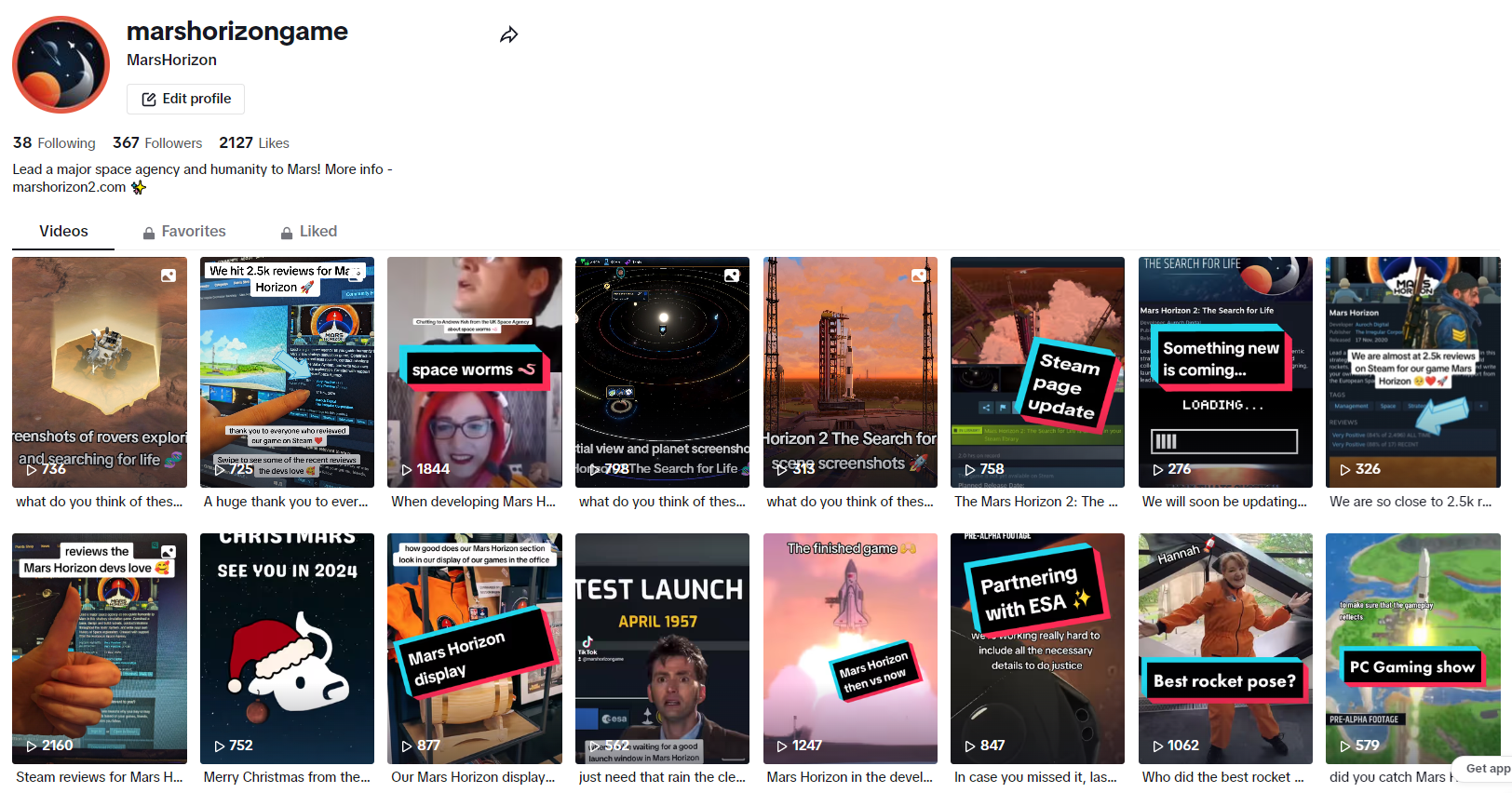Click the share profile arrow icon
The width and height of the screenshot is (1512, 793).
(508, 35)
